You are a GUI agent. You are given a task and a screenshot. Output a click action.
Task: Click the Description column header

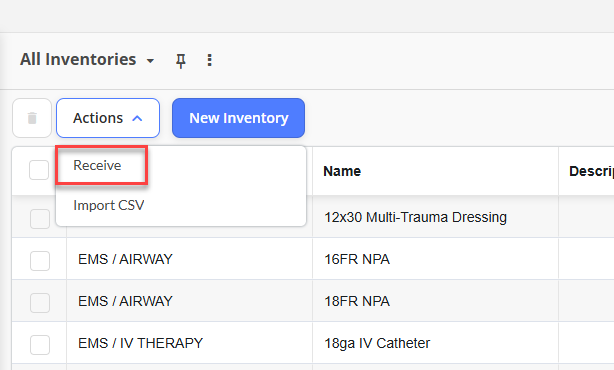(591, 171)
